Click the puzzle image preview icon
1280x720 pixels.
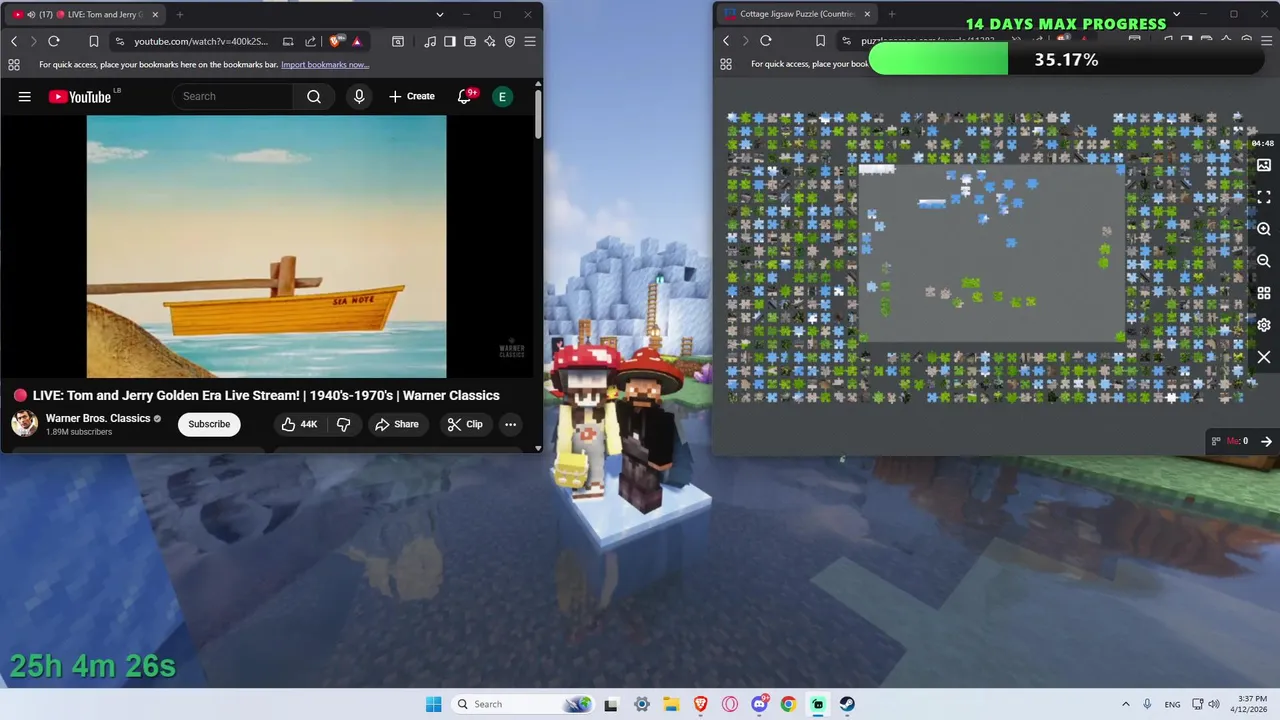pyautogui.click(x=1264, y=165)
